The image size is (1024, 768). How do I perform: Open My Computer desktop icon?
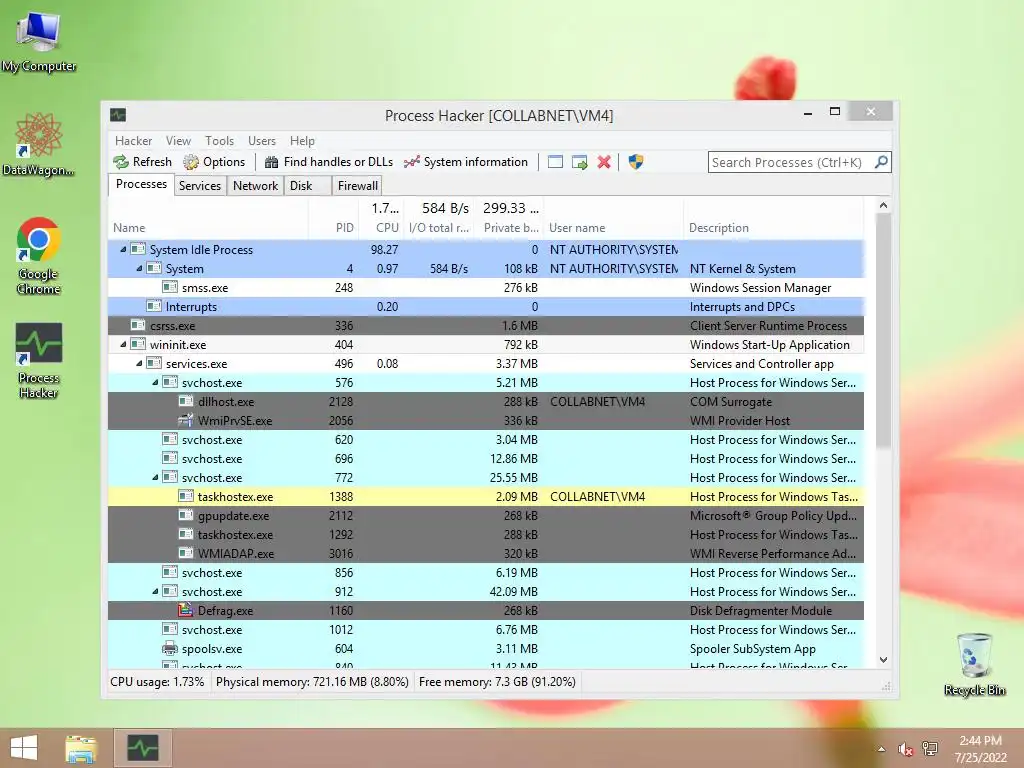pyautogui.click(x=39, y=42)
